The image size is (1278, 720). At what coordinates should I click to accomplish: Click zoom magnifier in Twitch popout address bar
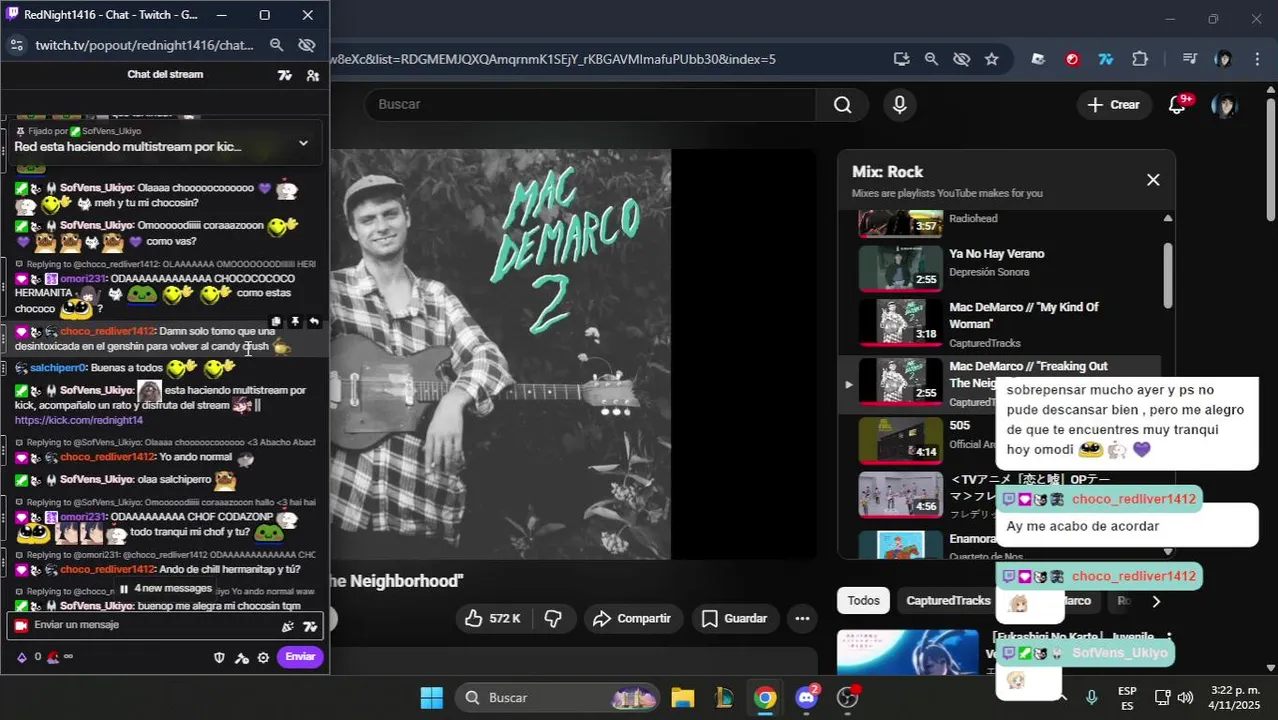coord(277,45)
